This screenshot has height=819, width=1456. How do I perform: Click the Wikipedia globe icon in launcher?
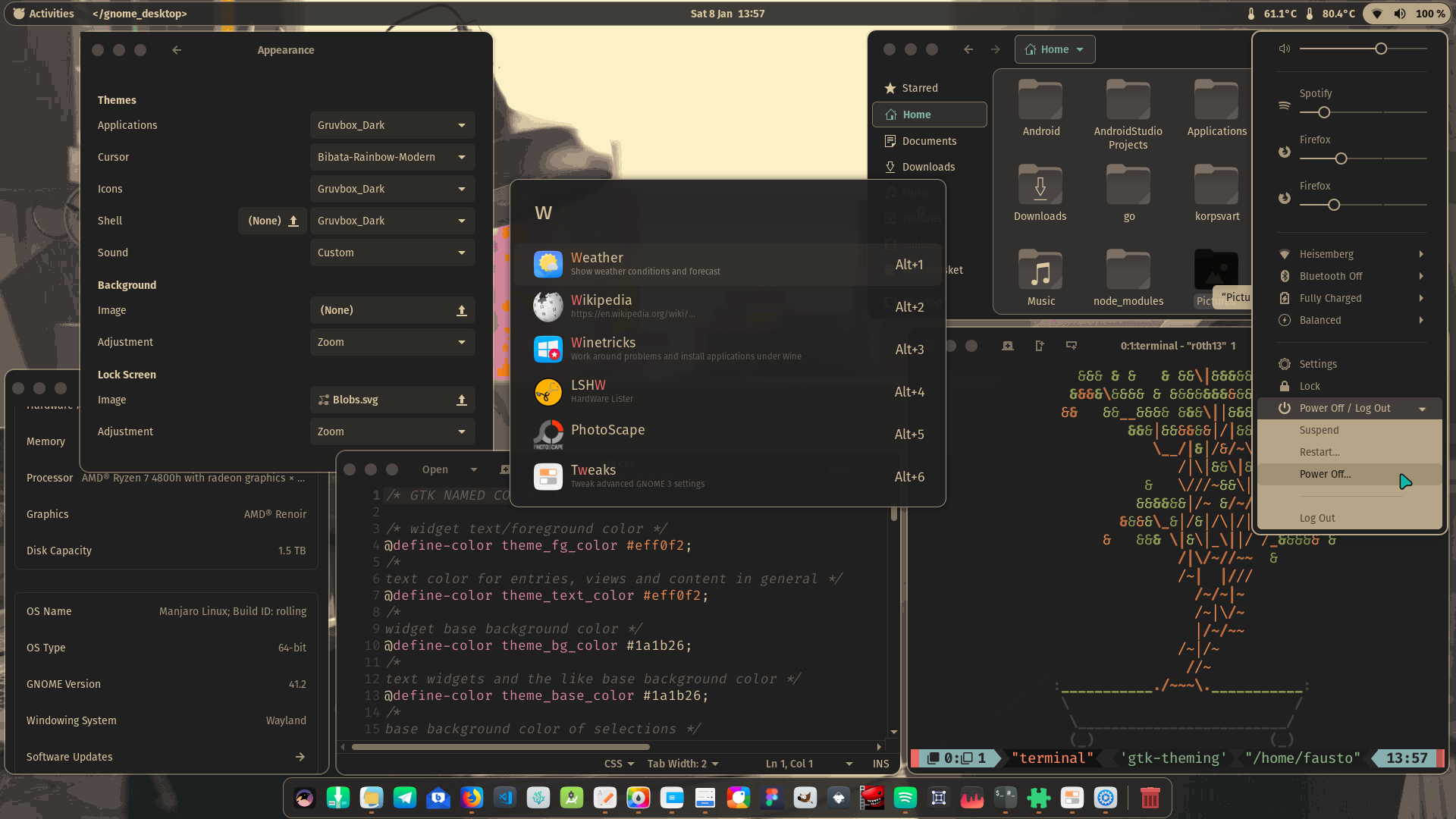pyautogui.click(x=548, y=306)
